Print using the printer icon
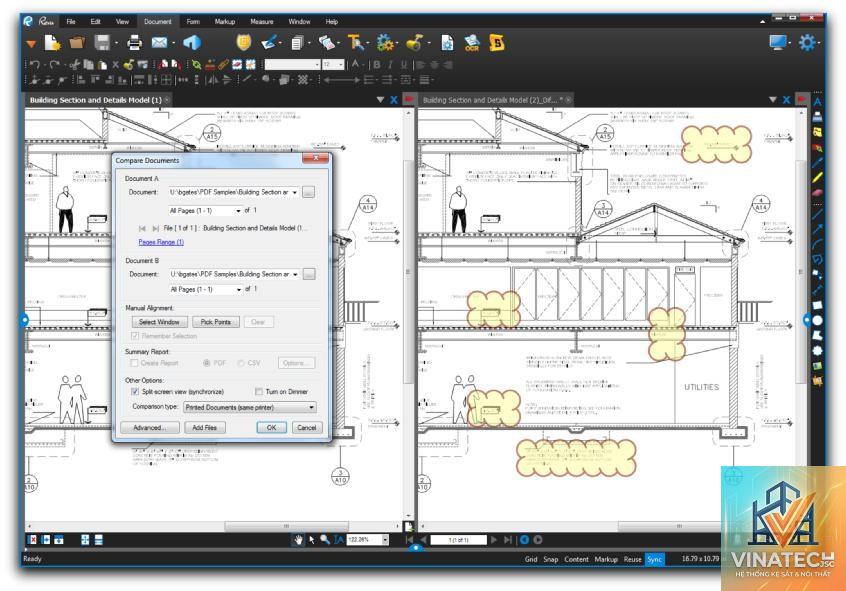The image size is (846, 591). pos(134,43)
